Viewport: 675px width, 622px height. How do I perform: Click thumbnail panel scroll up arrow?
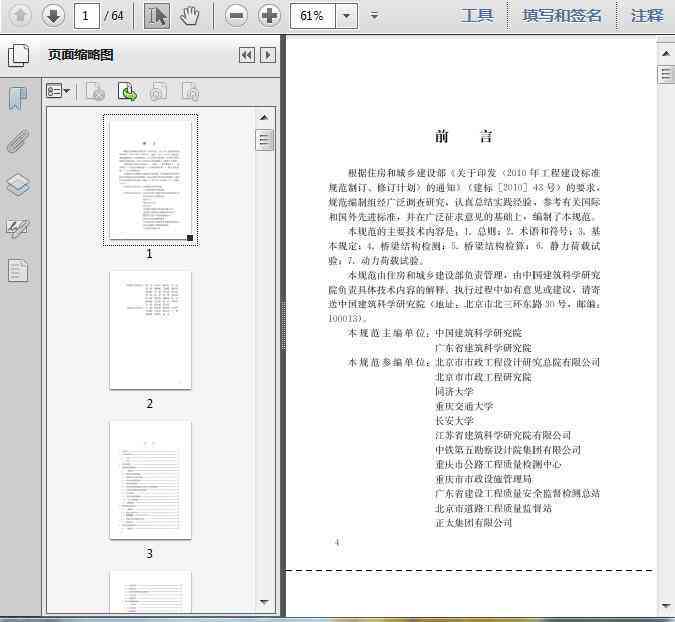(264, 117)
